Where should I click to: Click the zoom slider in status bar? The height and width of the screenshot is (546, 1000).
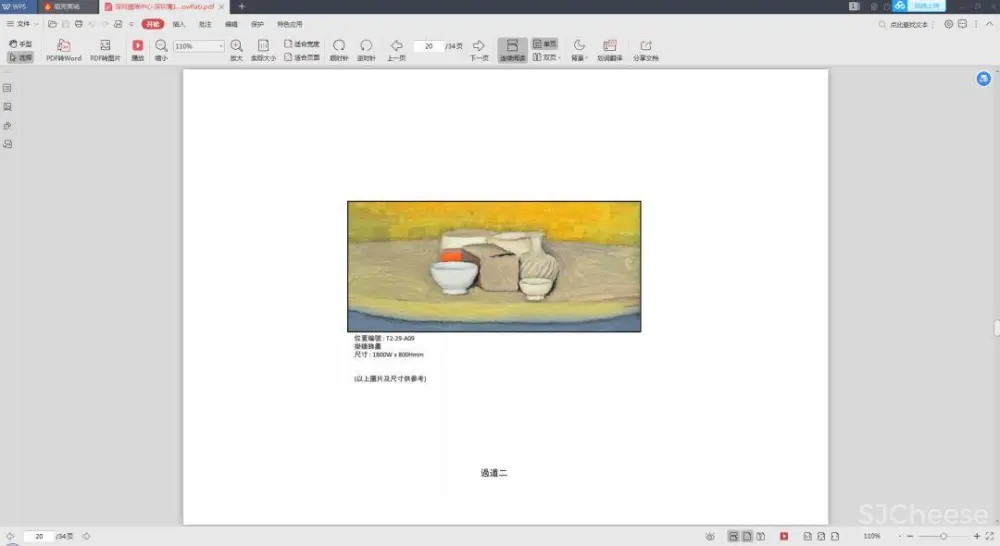[x=942, y=537]
